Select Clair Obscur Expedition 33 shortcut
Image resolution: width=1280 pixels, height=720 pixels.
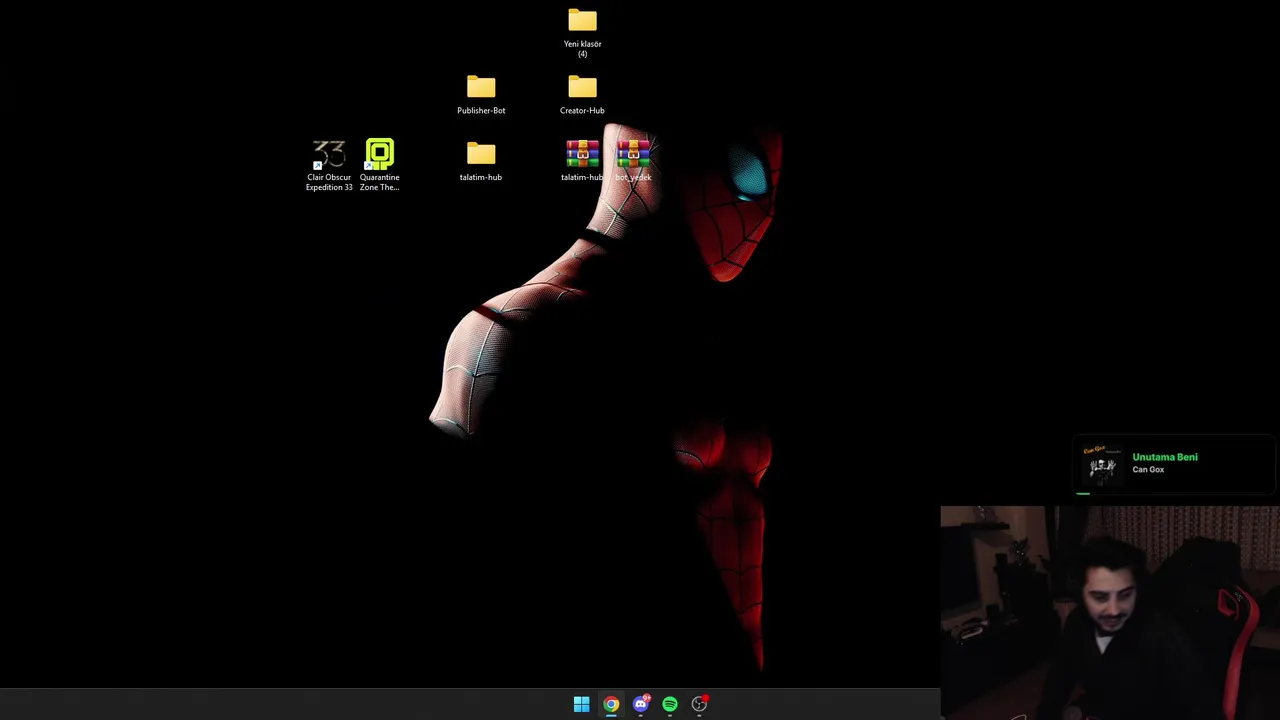tap(329, 165)
